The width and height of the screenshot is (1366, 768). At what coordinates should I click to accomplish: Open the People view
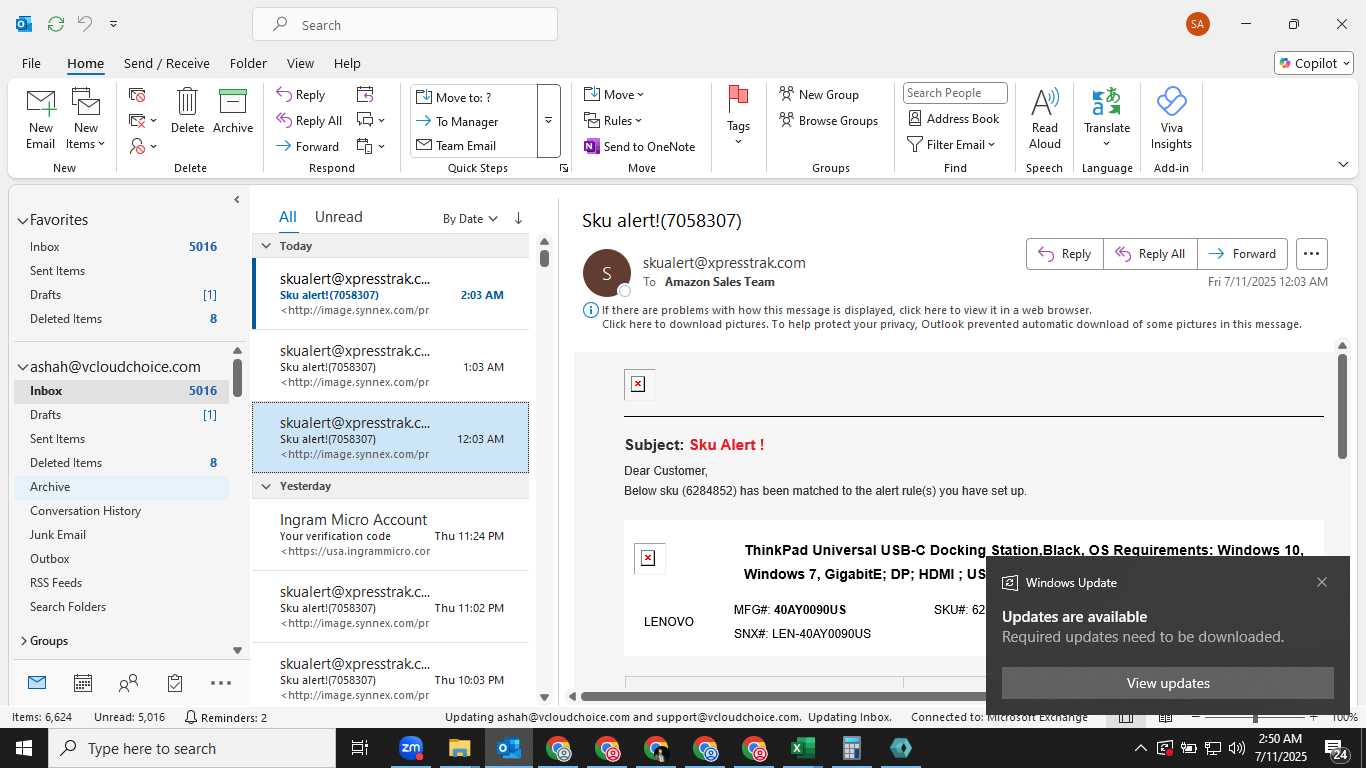pyautogui.click(x=128, y=683)
